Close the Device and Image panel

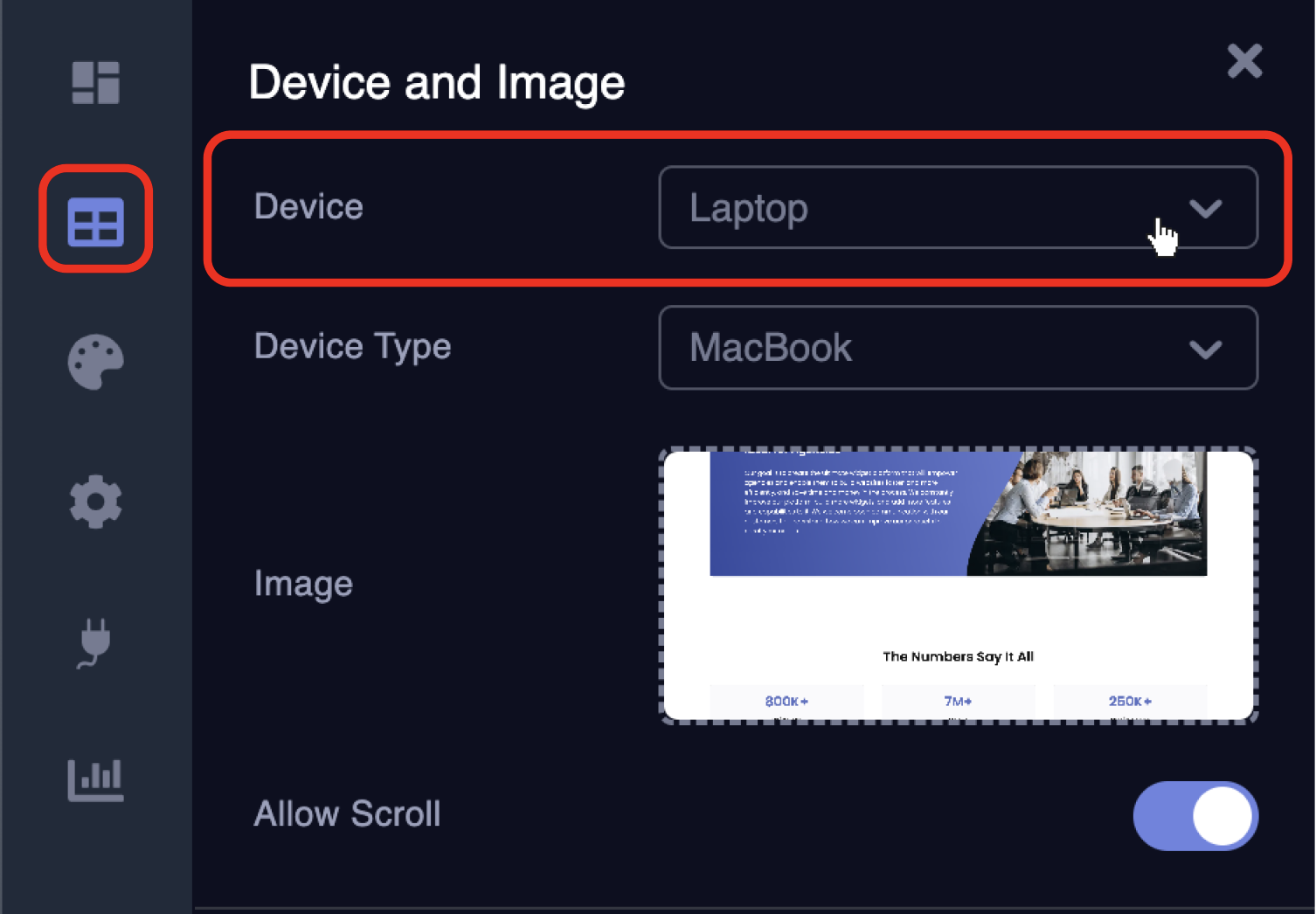1244,61
